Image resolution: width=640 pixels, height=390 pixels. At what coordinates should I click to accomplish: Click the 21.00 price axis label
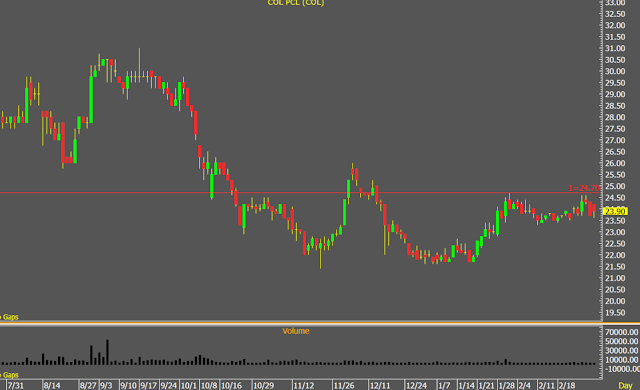coord(615,278)
